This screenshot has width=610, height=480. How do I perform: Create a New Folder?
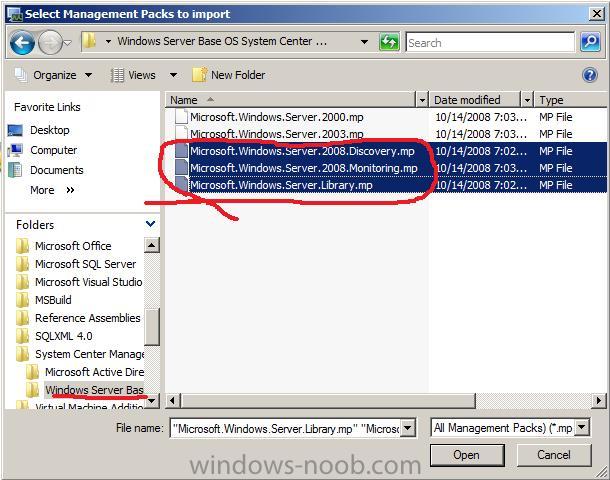pos(229,75)
